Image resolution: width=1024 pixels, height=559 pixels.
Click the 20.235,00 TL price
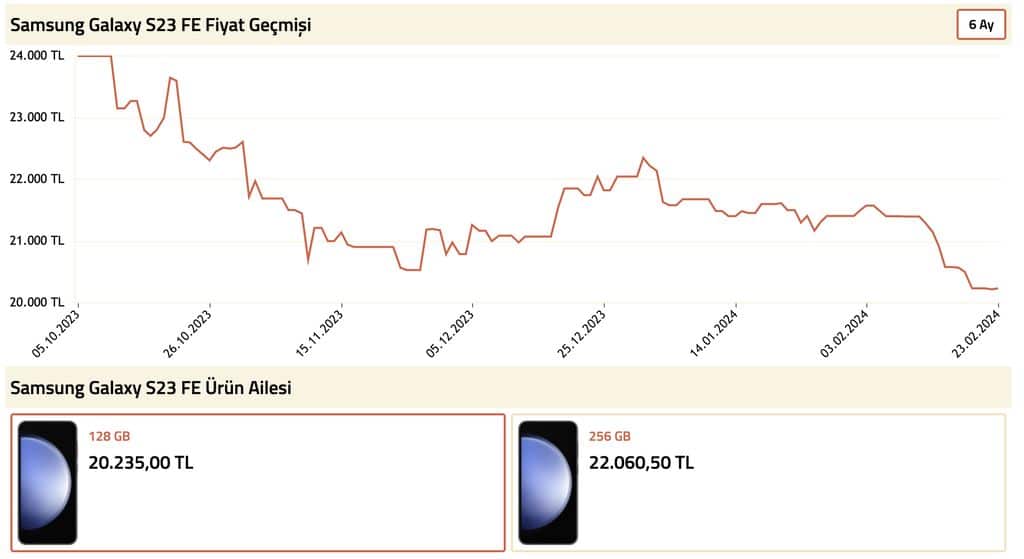tap(141, 463)
